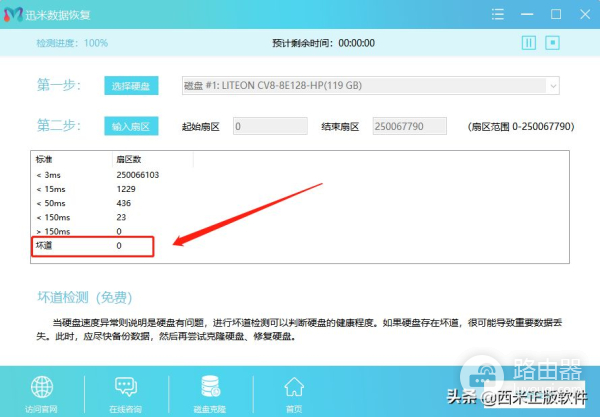600x417 pixels.
Task: Stop the bad sector scan
Action: 552,43
